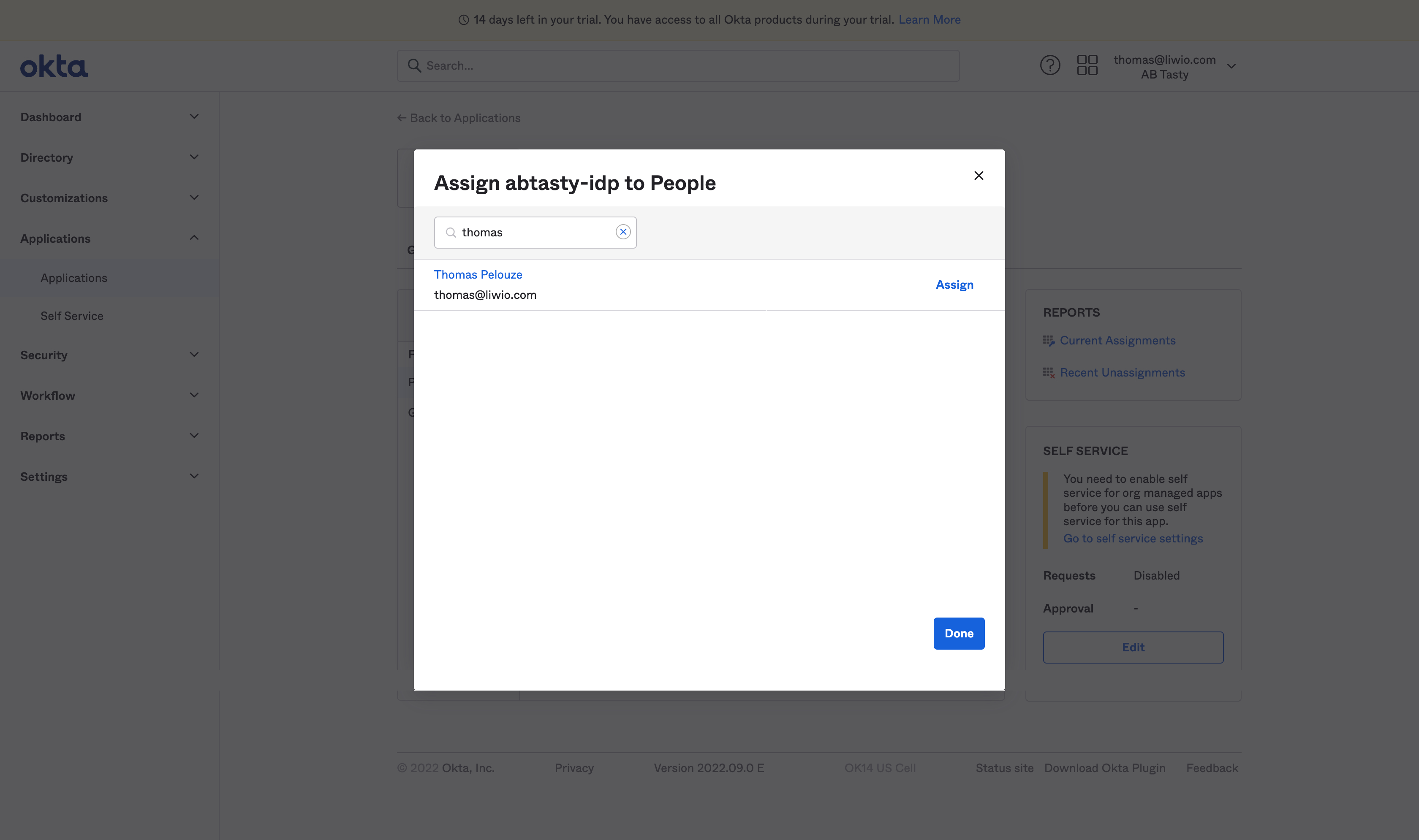The height and width of the screenshot is (840, 1419).
Task: Select the Settings sidebar item
Action: pos(110,477)
